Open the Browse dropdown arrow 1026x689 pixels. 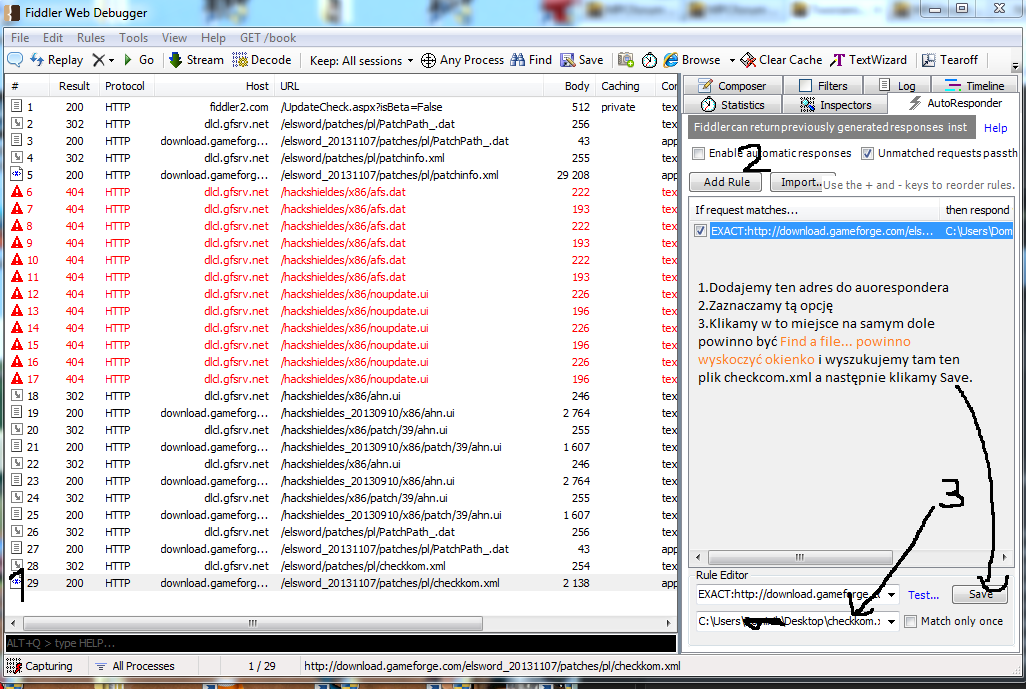tap(732, 60)
